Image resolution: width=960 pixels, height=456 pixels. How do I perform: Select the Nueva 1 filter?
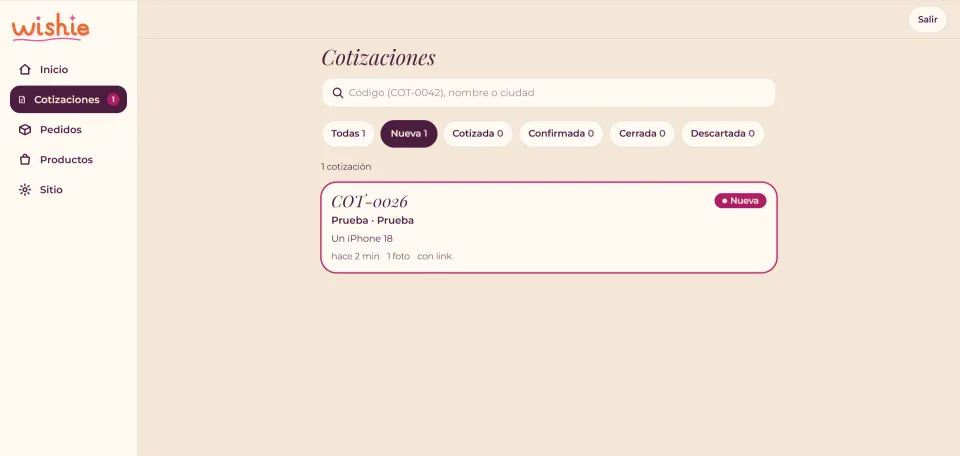tap(409, 133)
